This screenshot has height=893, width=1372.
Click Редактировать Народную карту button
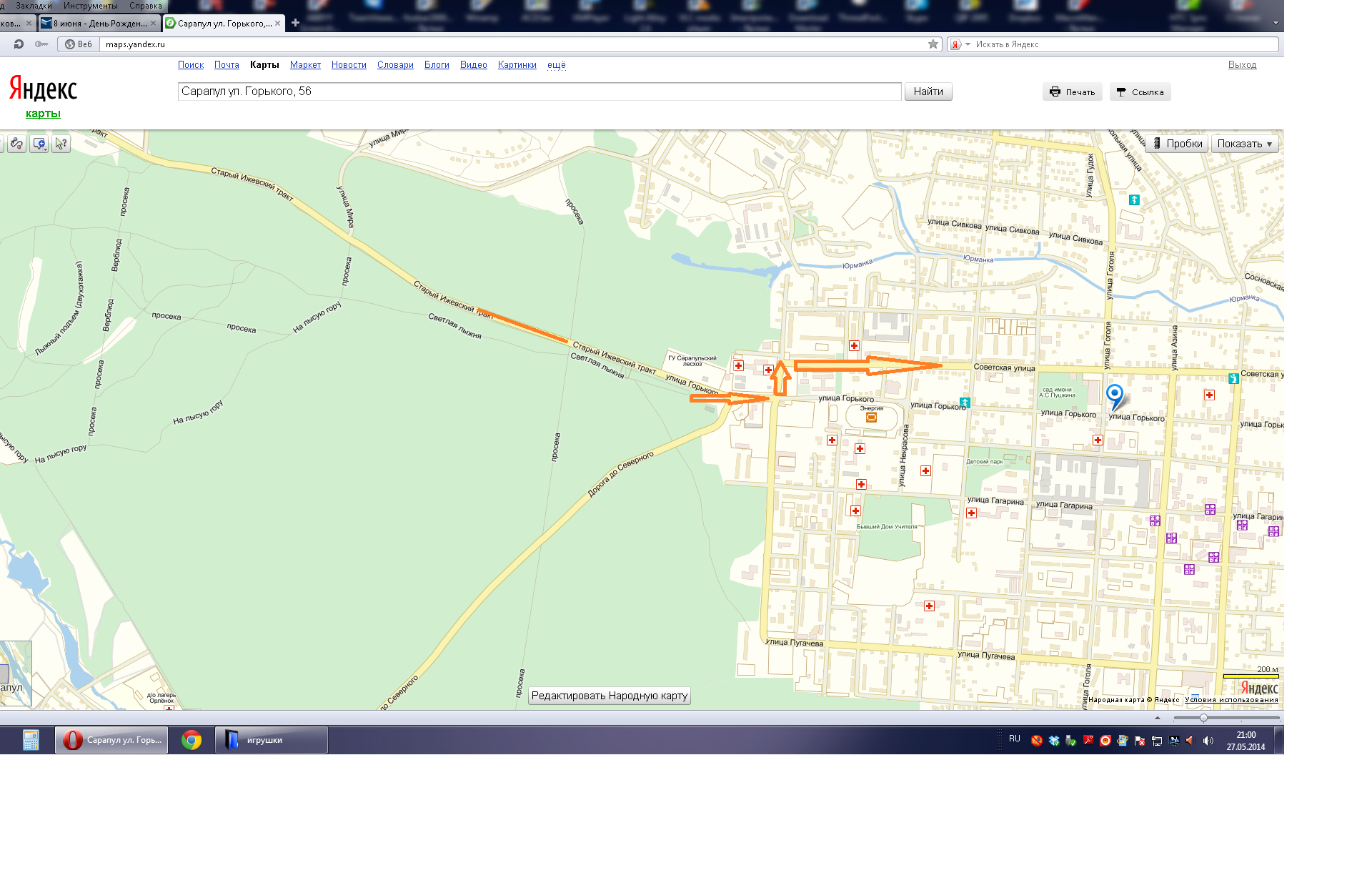[x=610, y=696]
